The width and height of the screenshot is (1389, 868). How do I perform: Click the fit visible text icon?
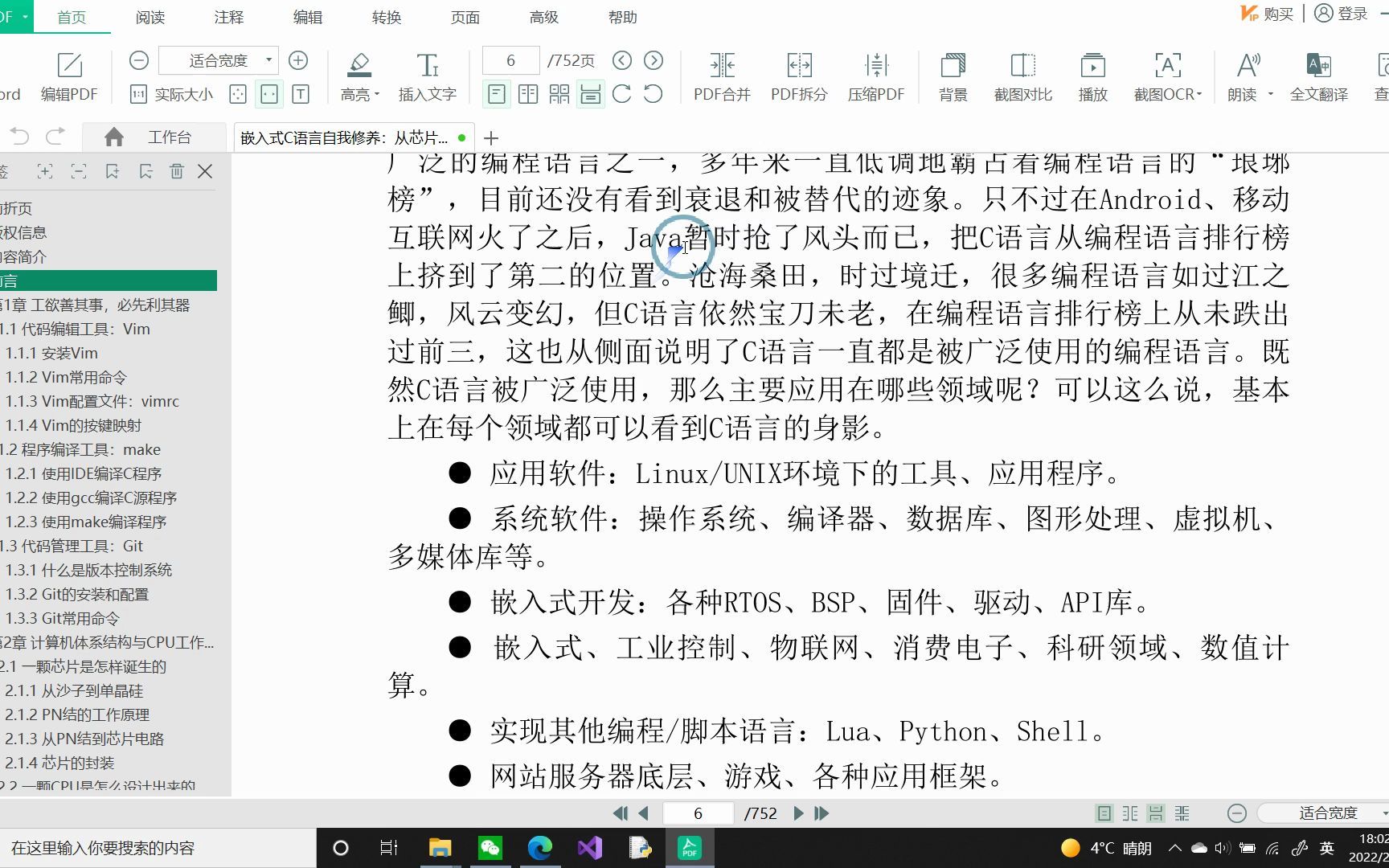(301, 94)
